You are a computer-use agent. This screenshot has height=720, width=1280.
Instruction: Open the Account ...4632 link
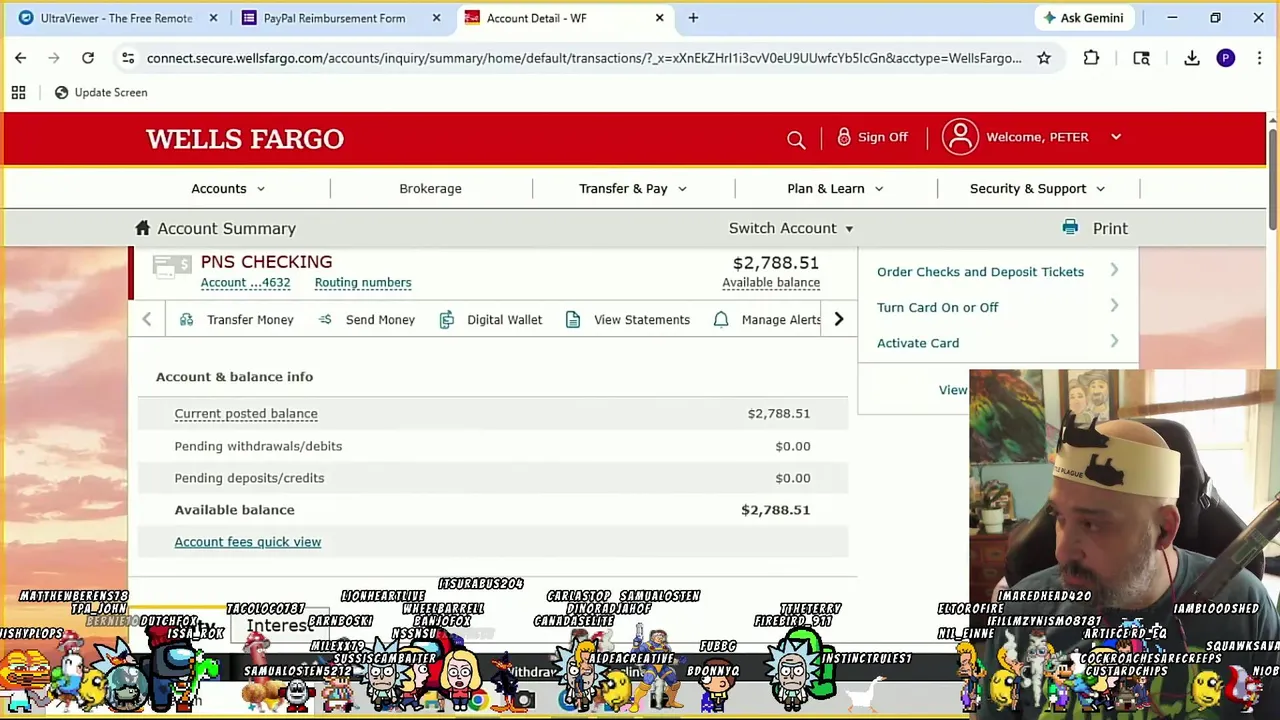coord(245,282)
